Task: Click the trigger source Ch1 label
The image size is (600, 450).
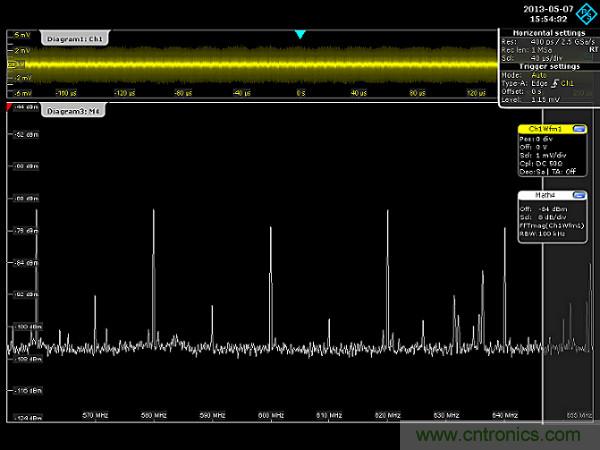Action: pyautogui.click(x=569, y=82)
